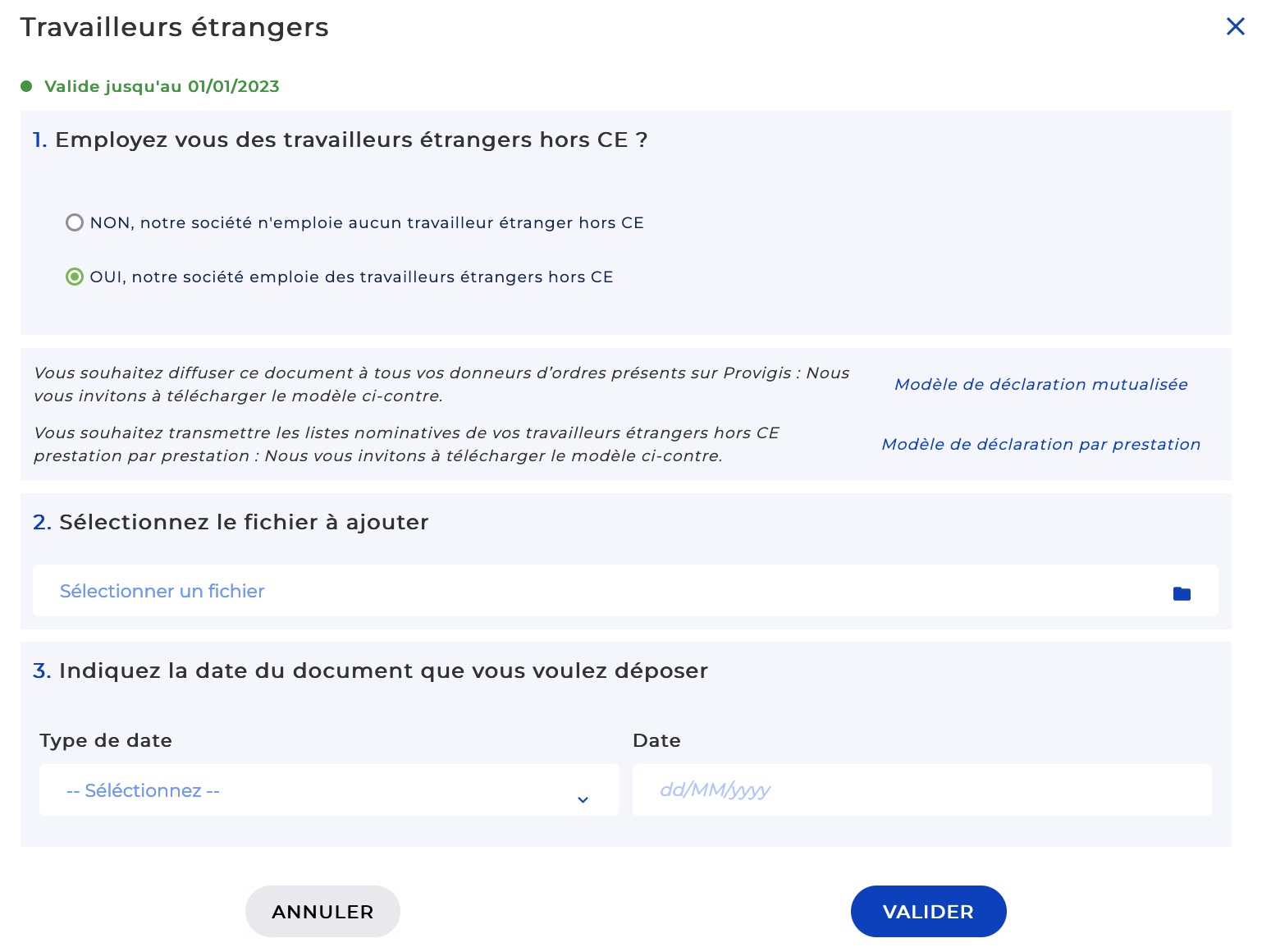Click the Type de date label
The image size is (1262, 952).
tap(105, 740)
